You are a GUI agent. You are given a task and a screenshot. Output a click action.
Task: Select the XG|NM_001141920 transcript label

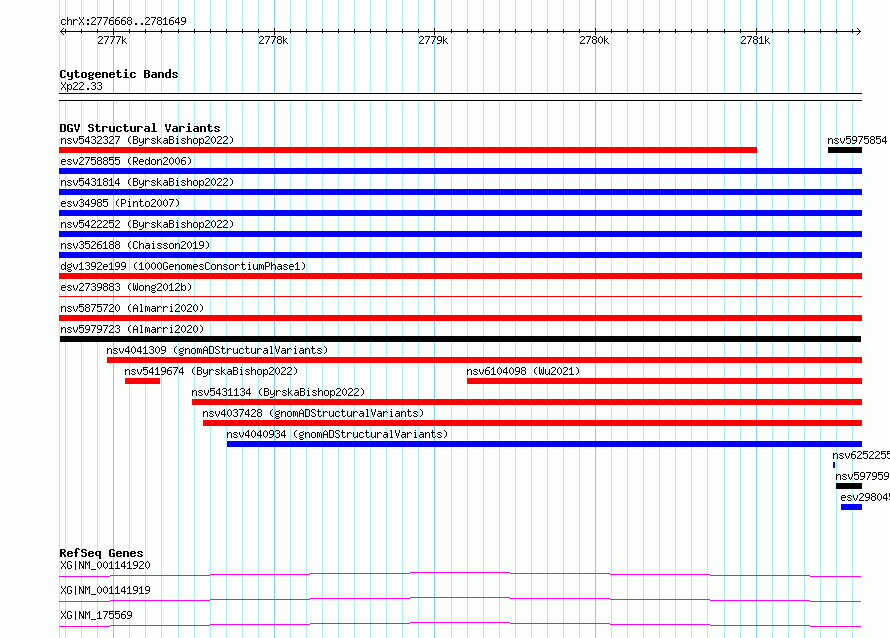click(x=105, y=565)
